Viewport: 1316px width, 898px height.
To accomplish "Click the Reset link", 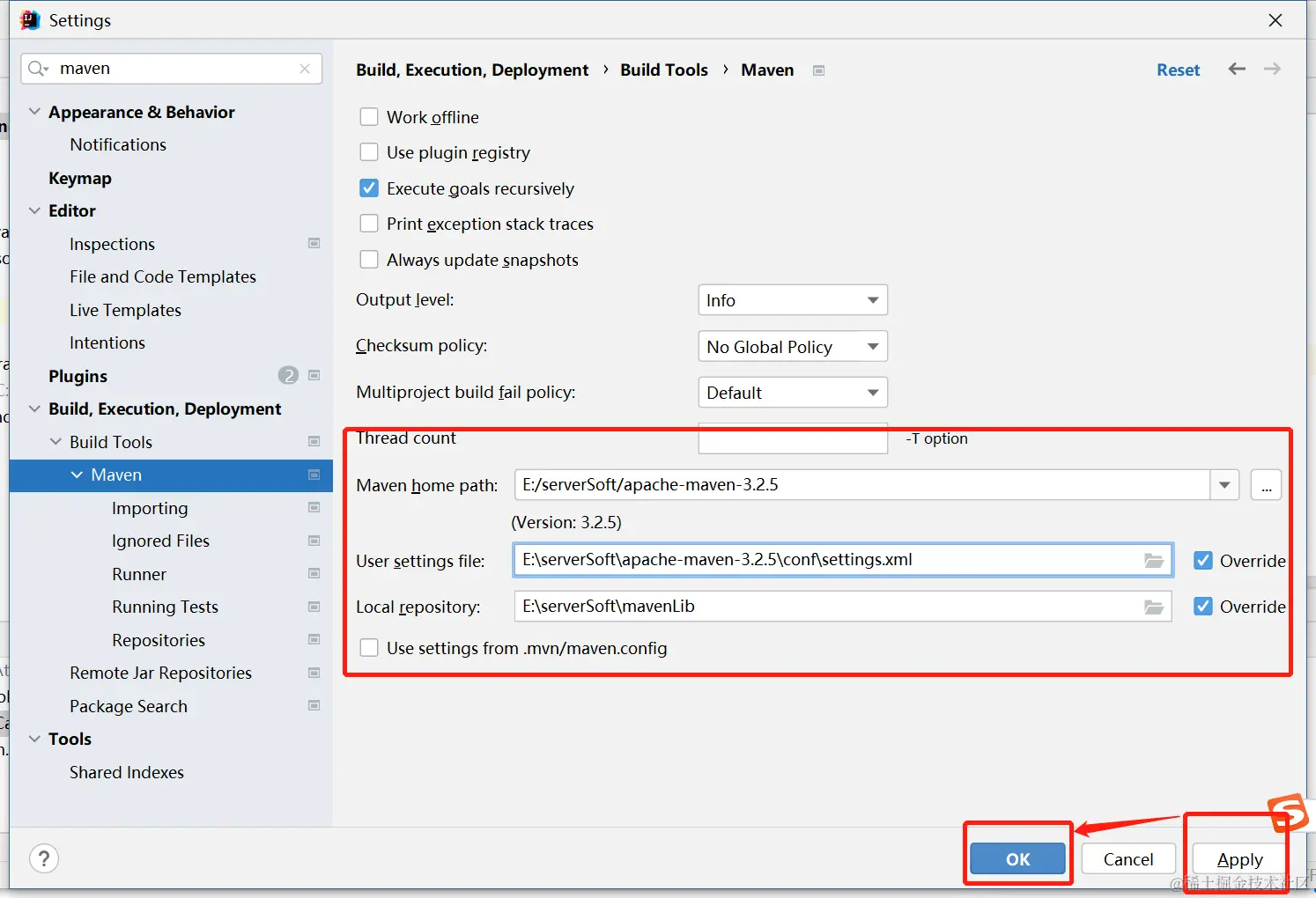I will (1178, 70).
